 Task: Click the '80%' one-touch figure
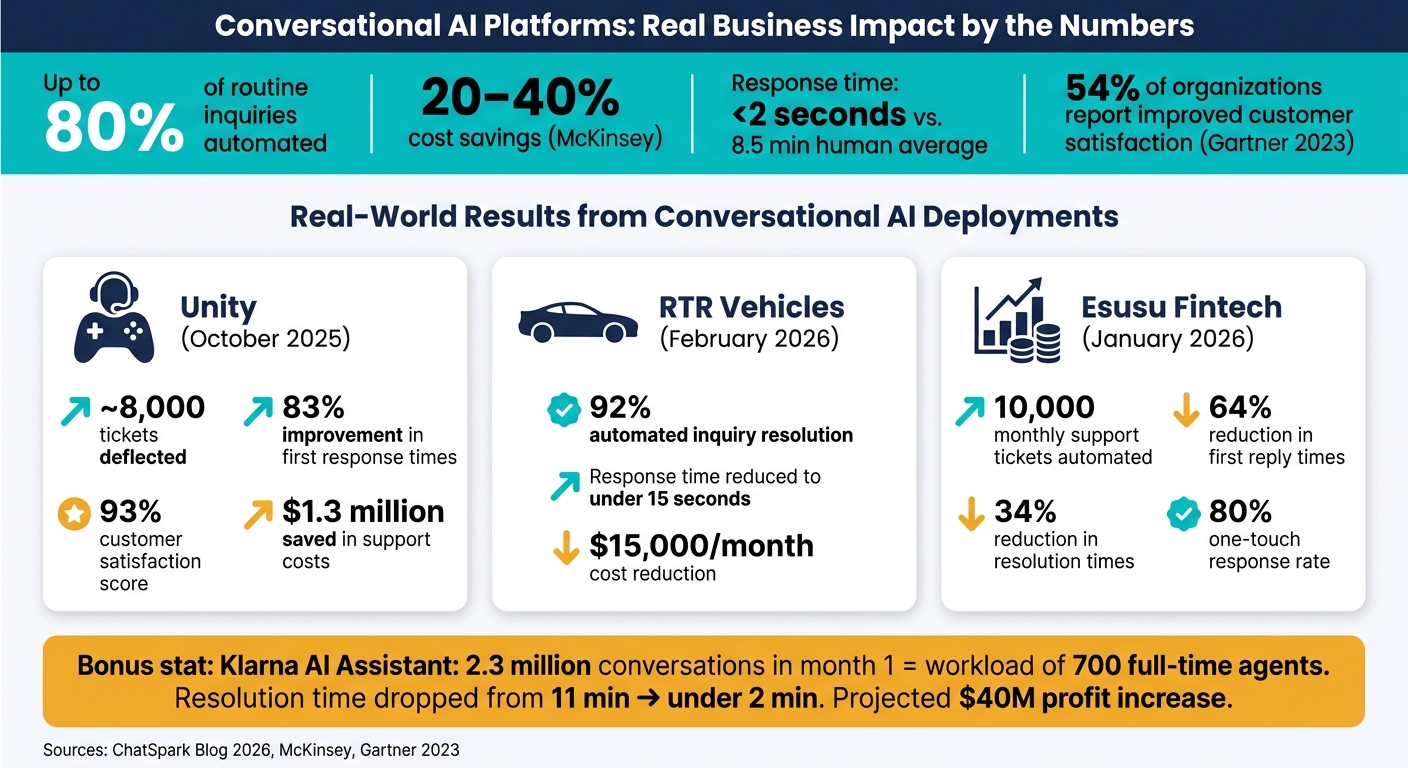coord(1240,511)
